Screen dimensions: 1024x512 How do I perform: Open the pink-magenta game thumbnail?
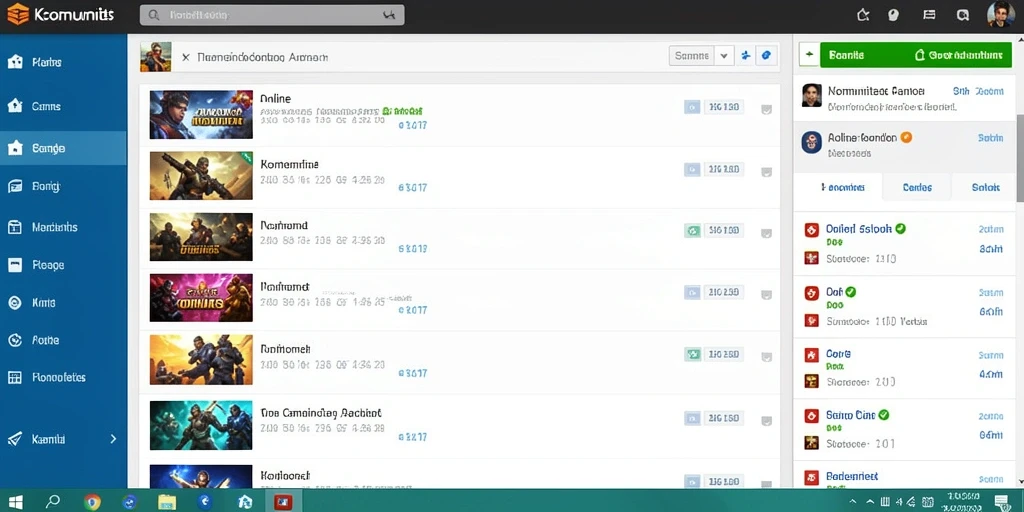201,298
